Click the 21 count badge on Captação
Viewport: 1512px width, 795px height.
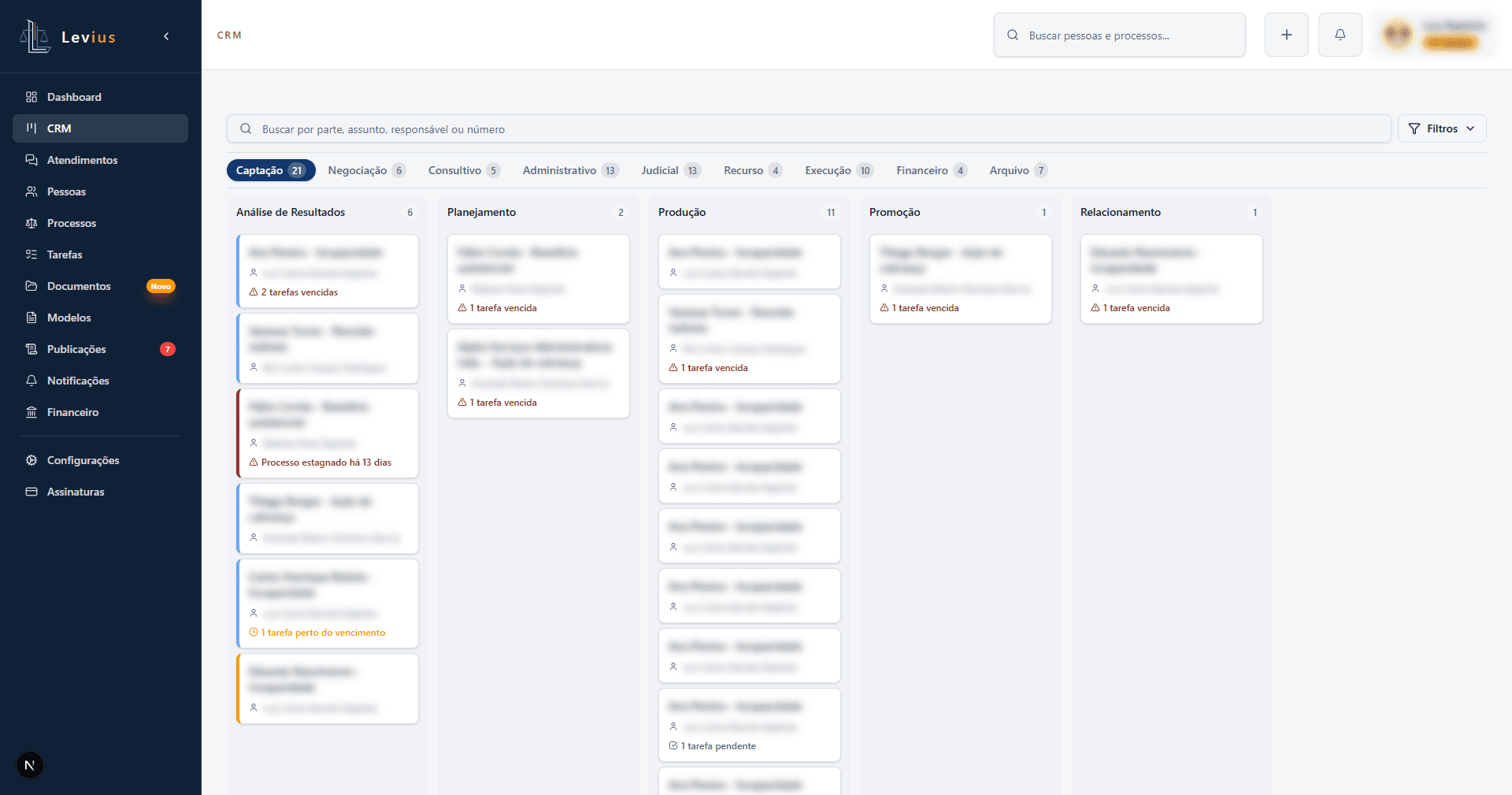pyautogui.click(x=296, y=170)
